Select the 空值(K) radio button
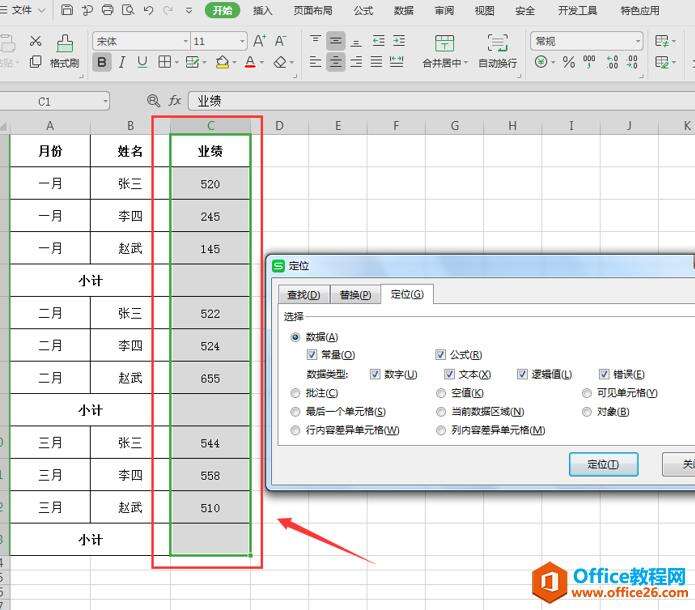The width and height of the screenshot is (695, 610). (443, 393)
